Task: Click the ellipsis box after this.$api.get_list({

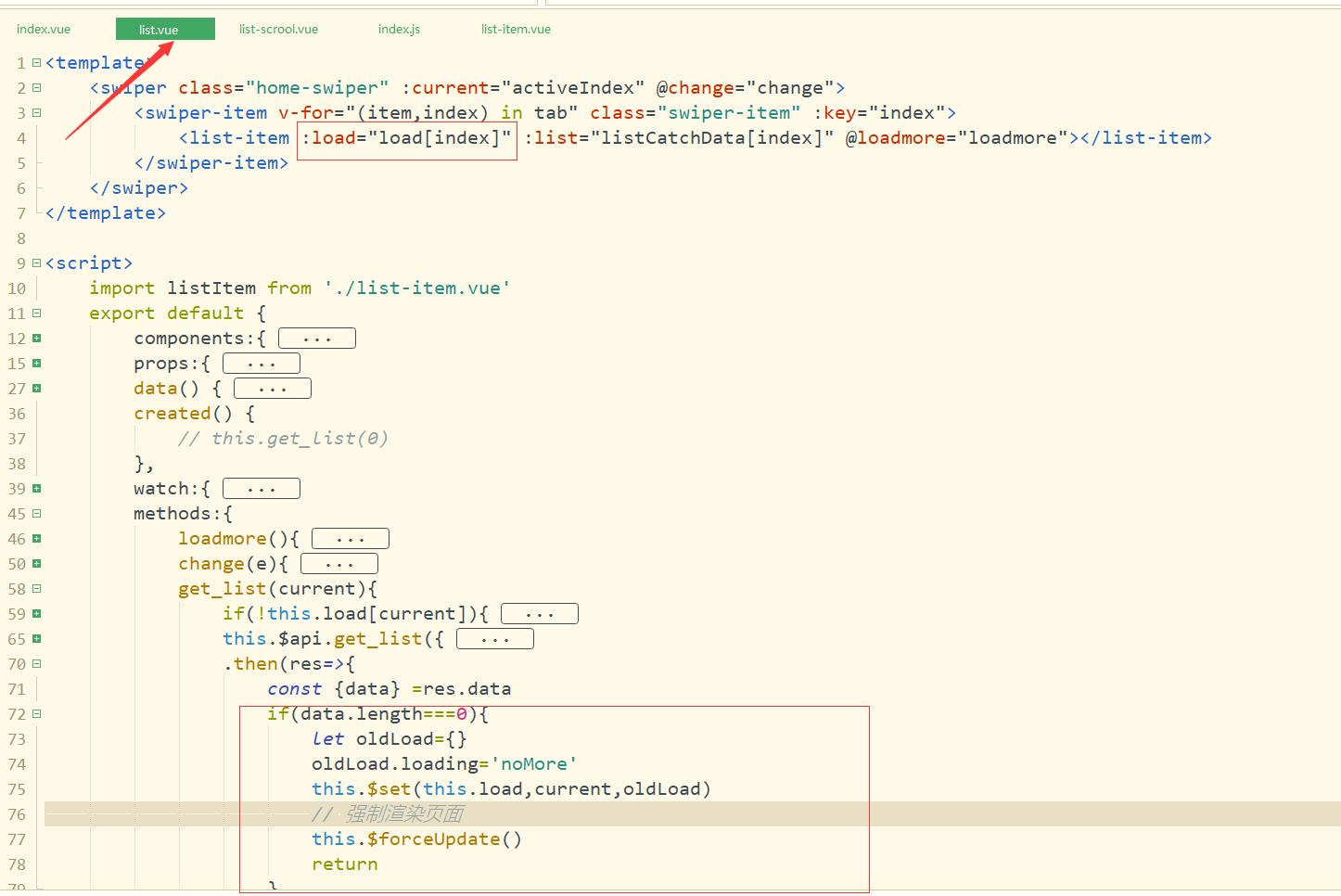Action: (x=495, y=639)
